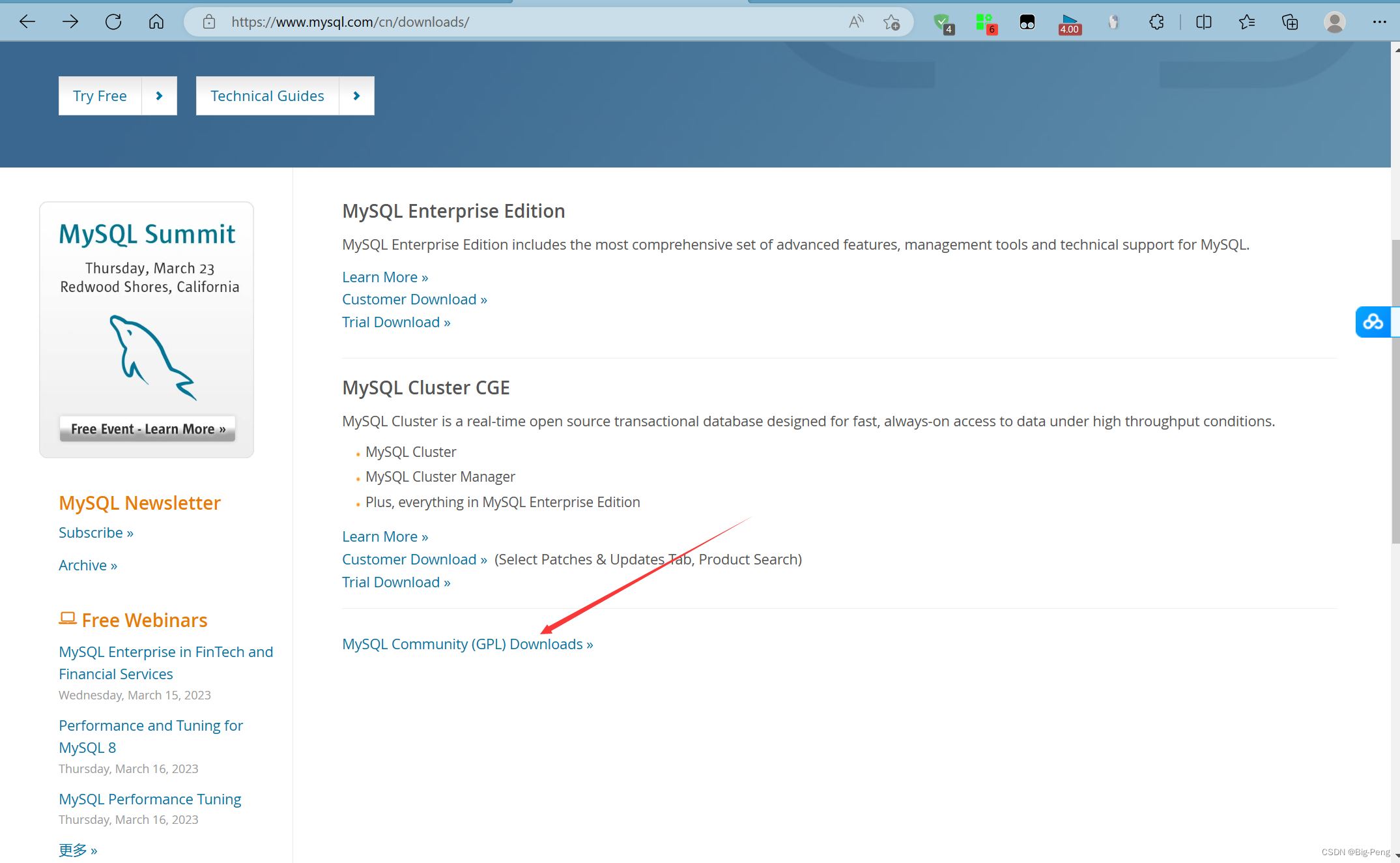This screenshot has height=863, width=1400.
Task: Subscribe to the MySQL Newsletter
Action: (x=96, y=533)
